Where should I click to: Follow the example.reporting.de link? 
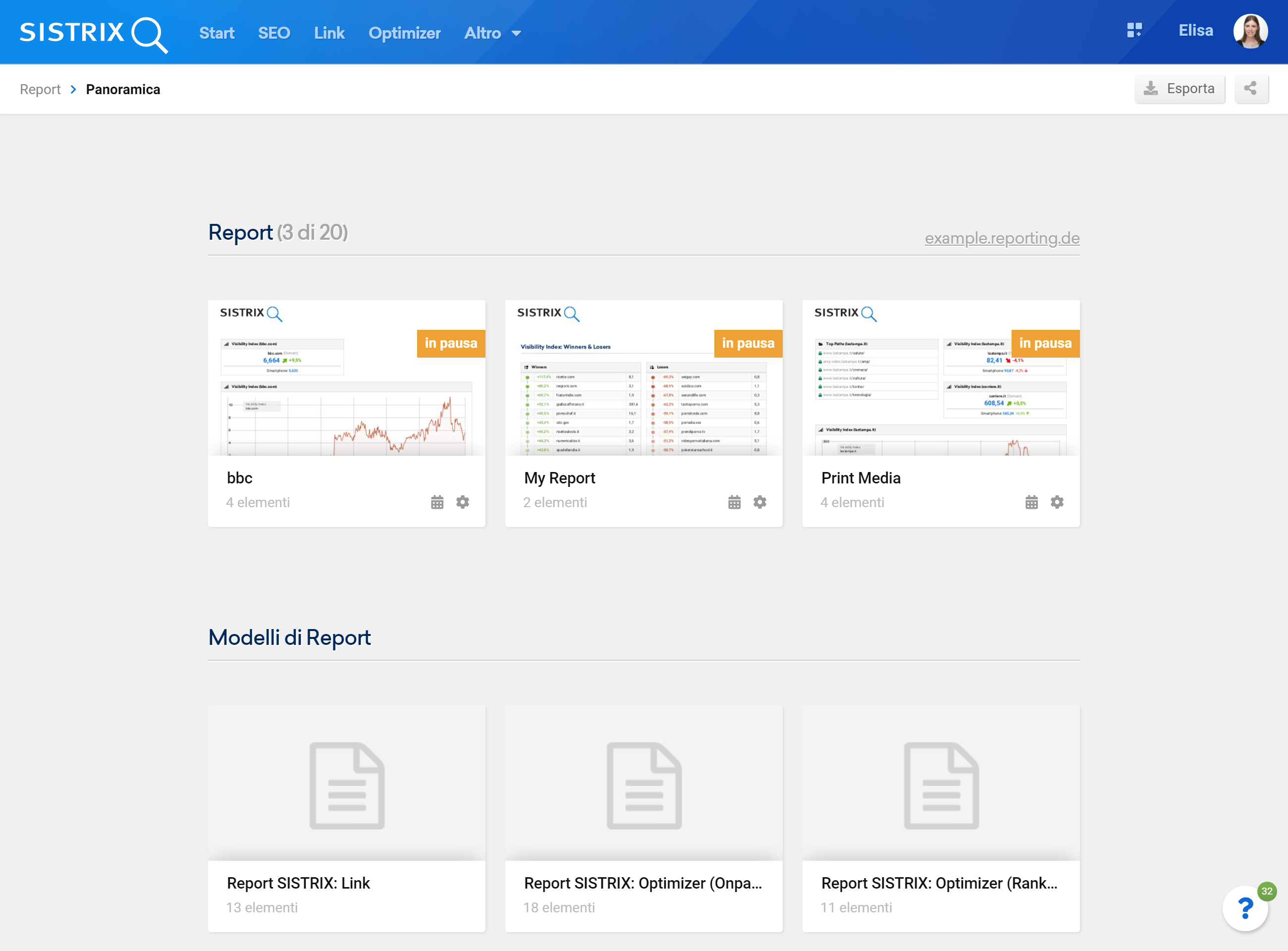1002,238
